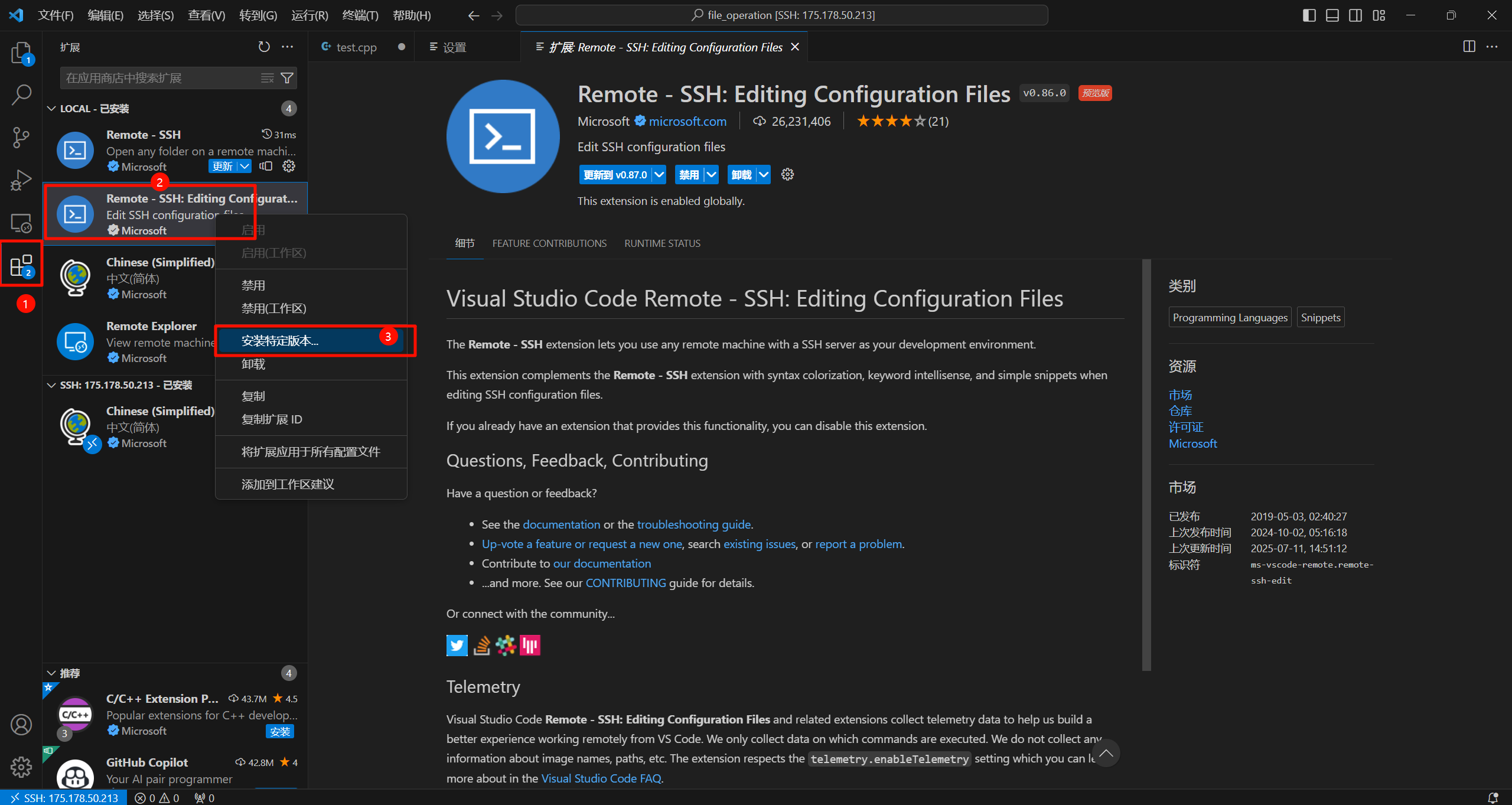Open extensions view more actions menu
This screenshot has height=805, width=1512.
click(288, 47)
